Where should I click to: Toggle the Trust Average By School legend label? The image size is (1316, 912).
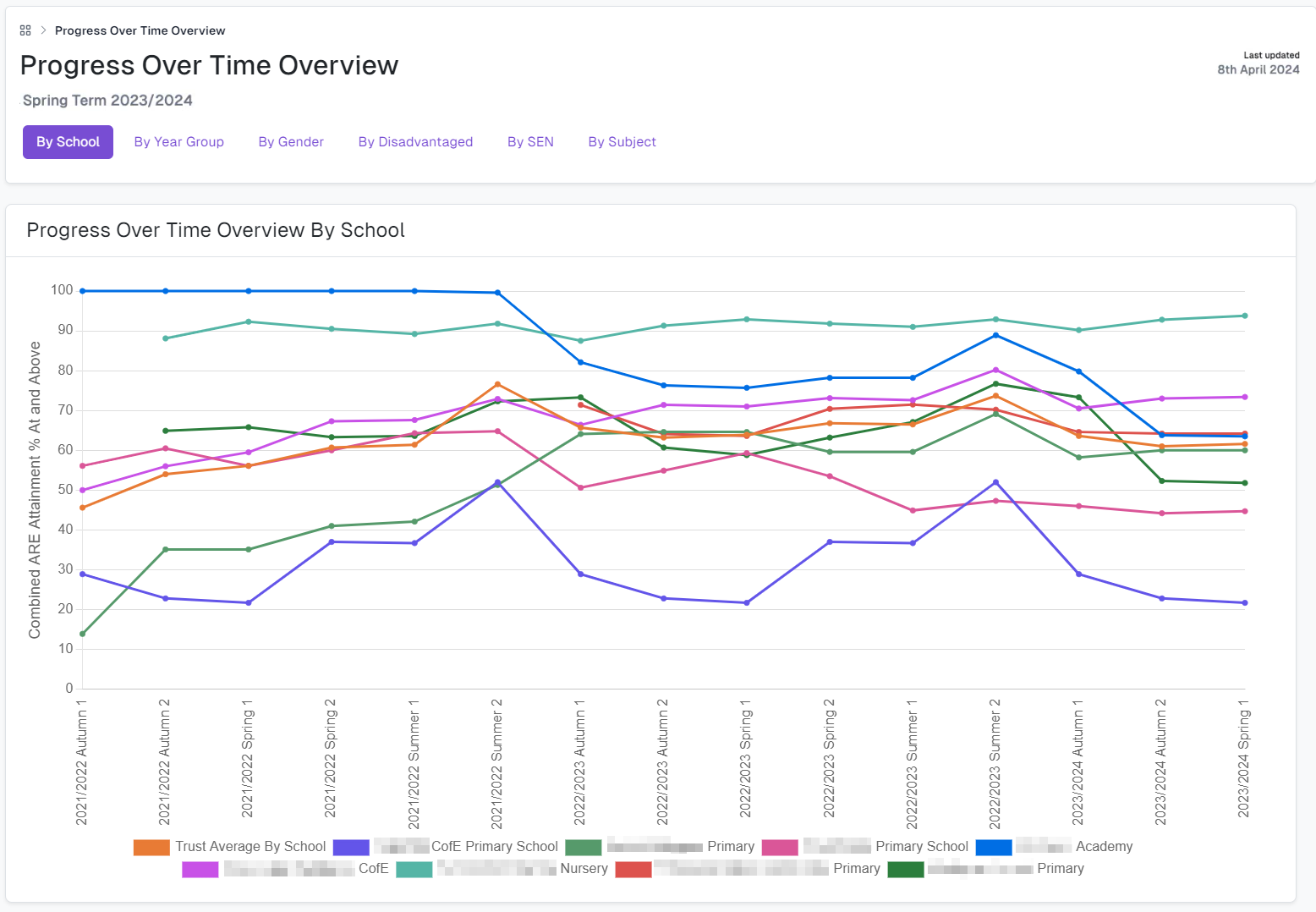click(x=250, y=847)
